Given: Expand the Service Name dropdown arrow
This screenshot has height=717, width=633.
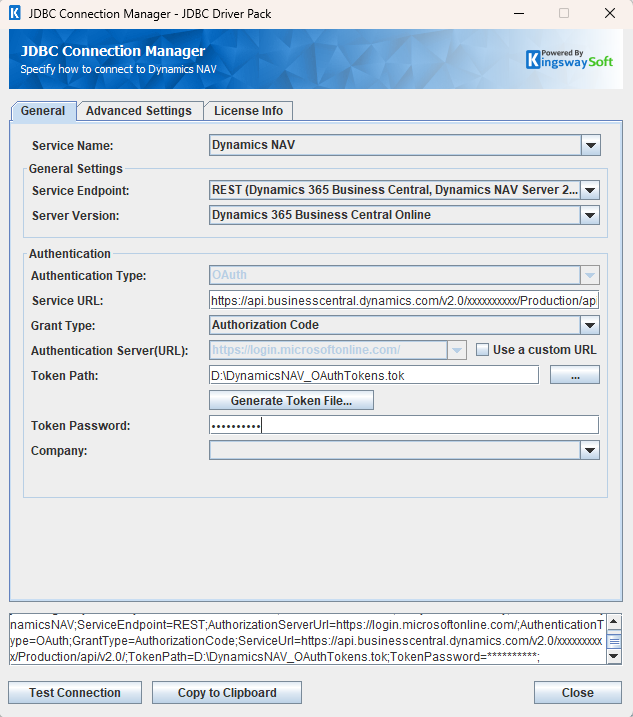Looking at the screenshot, I should pos(590,145).
